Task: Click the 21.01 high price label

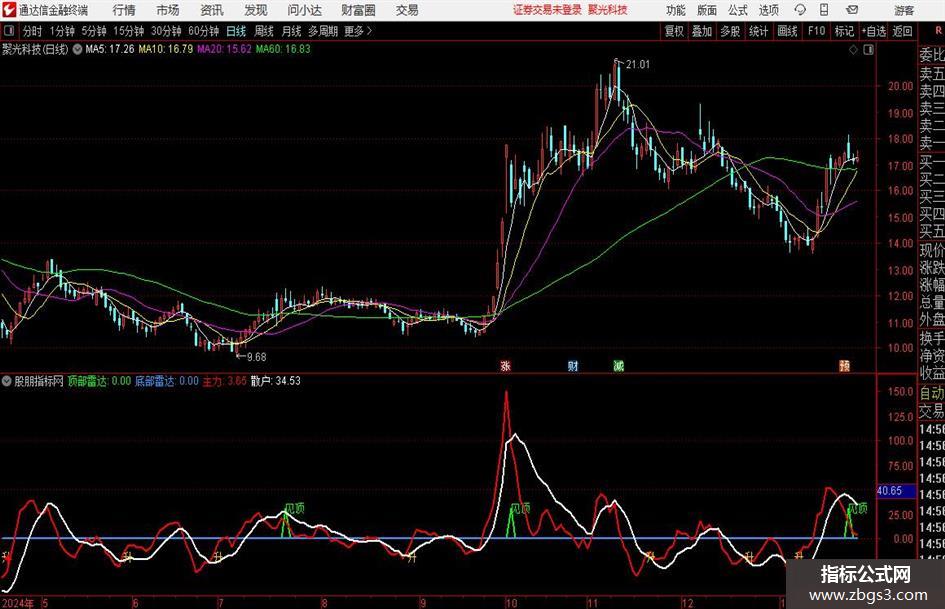Action: coord(638,65)
